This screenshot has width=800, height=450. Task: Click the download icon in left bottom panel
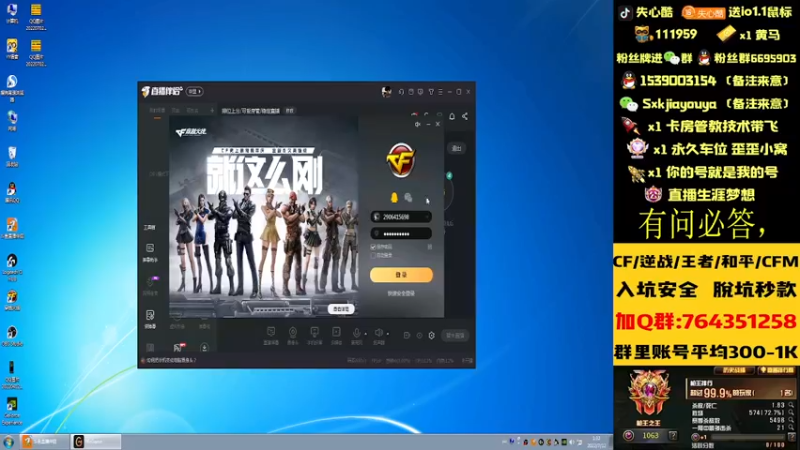[204, 348]
